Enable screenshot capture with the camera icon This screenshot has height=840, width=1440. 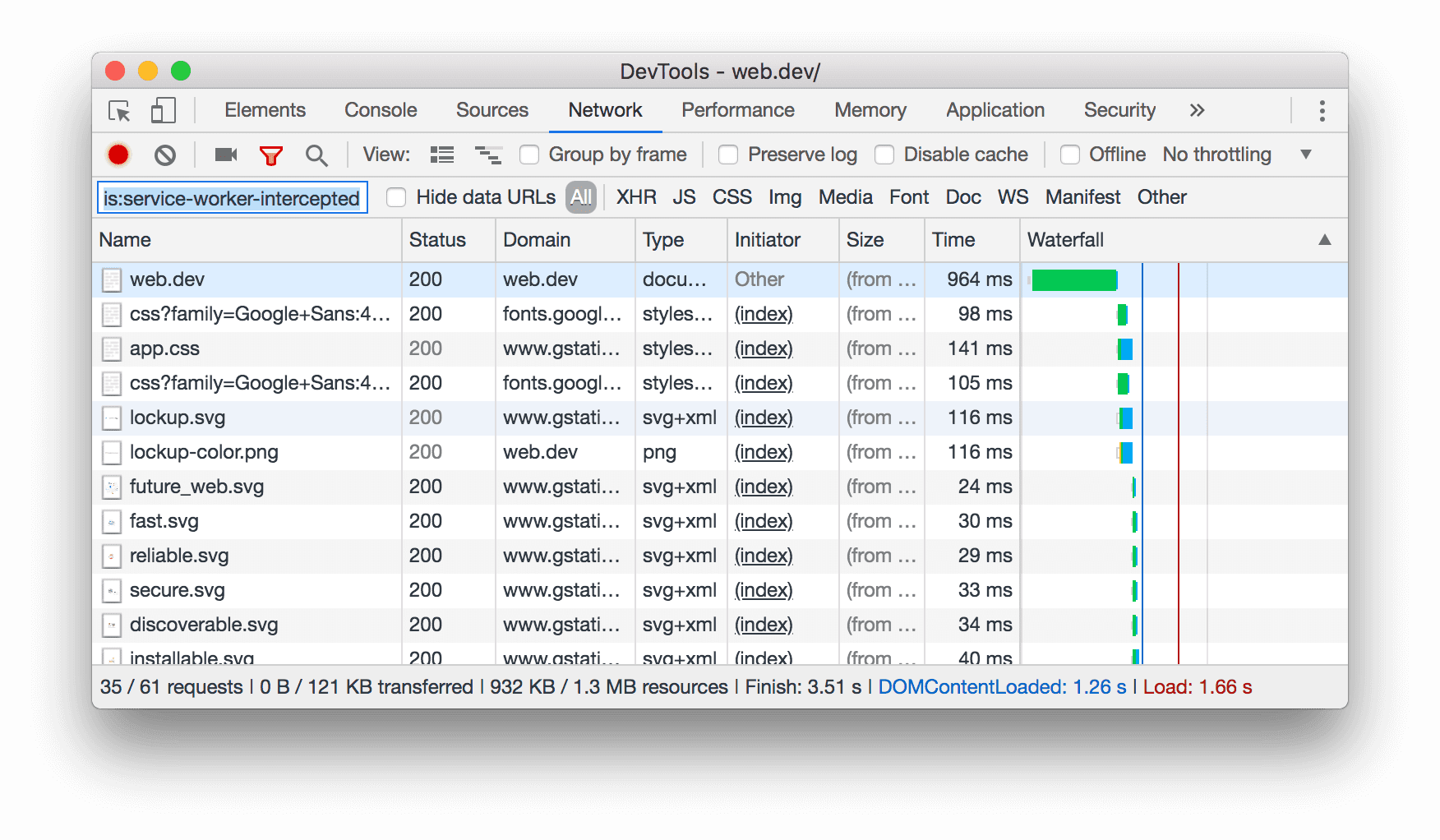click(x=224, y=155)
